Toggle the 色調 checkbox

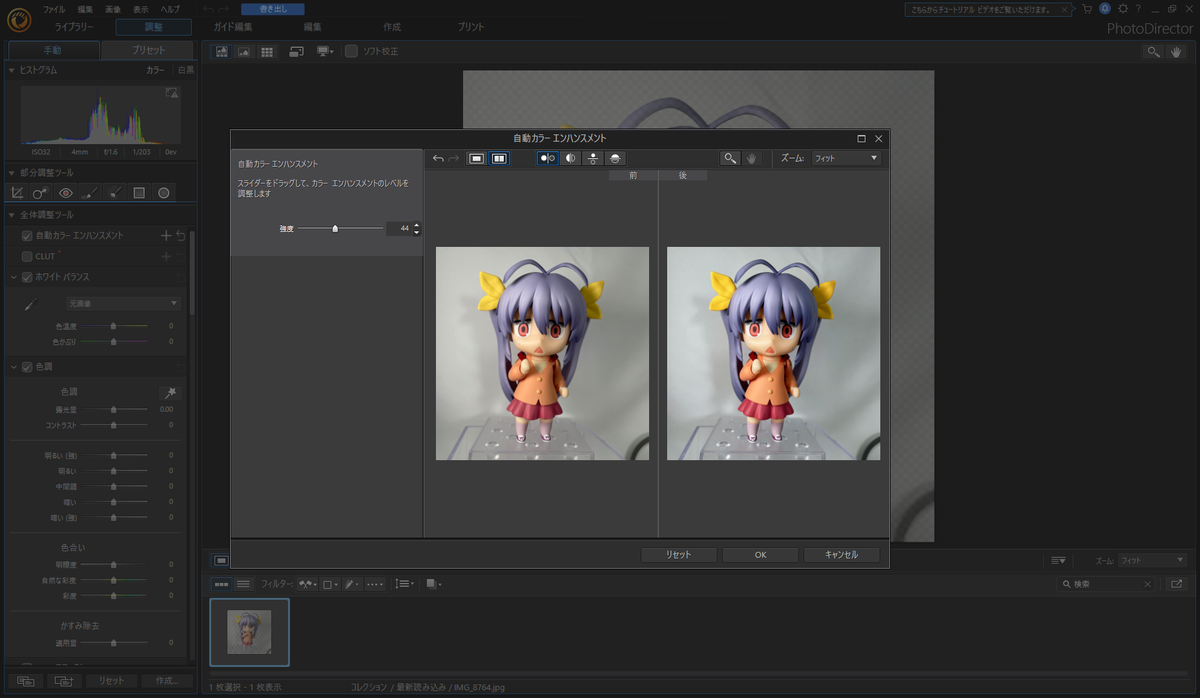pos(28,367)
